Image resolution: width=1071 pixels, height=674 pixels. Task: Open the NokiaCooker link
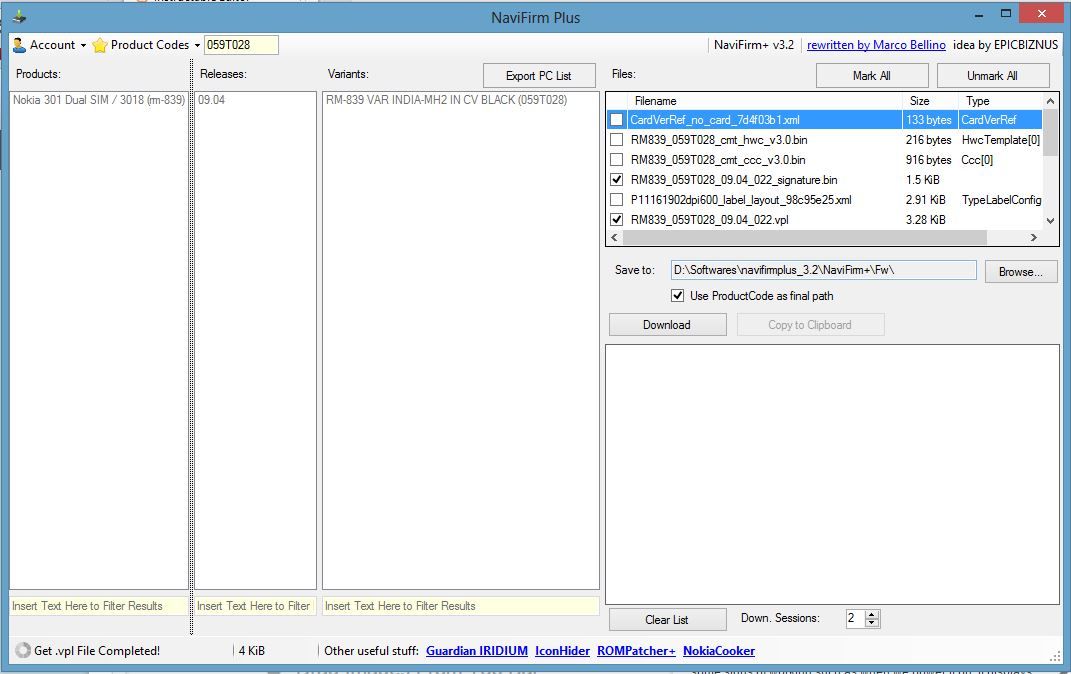point(719,651)
